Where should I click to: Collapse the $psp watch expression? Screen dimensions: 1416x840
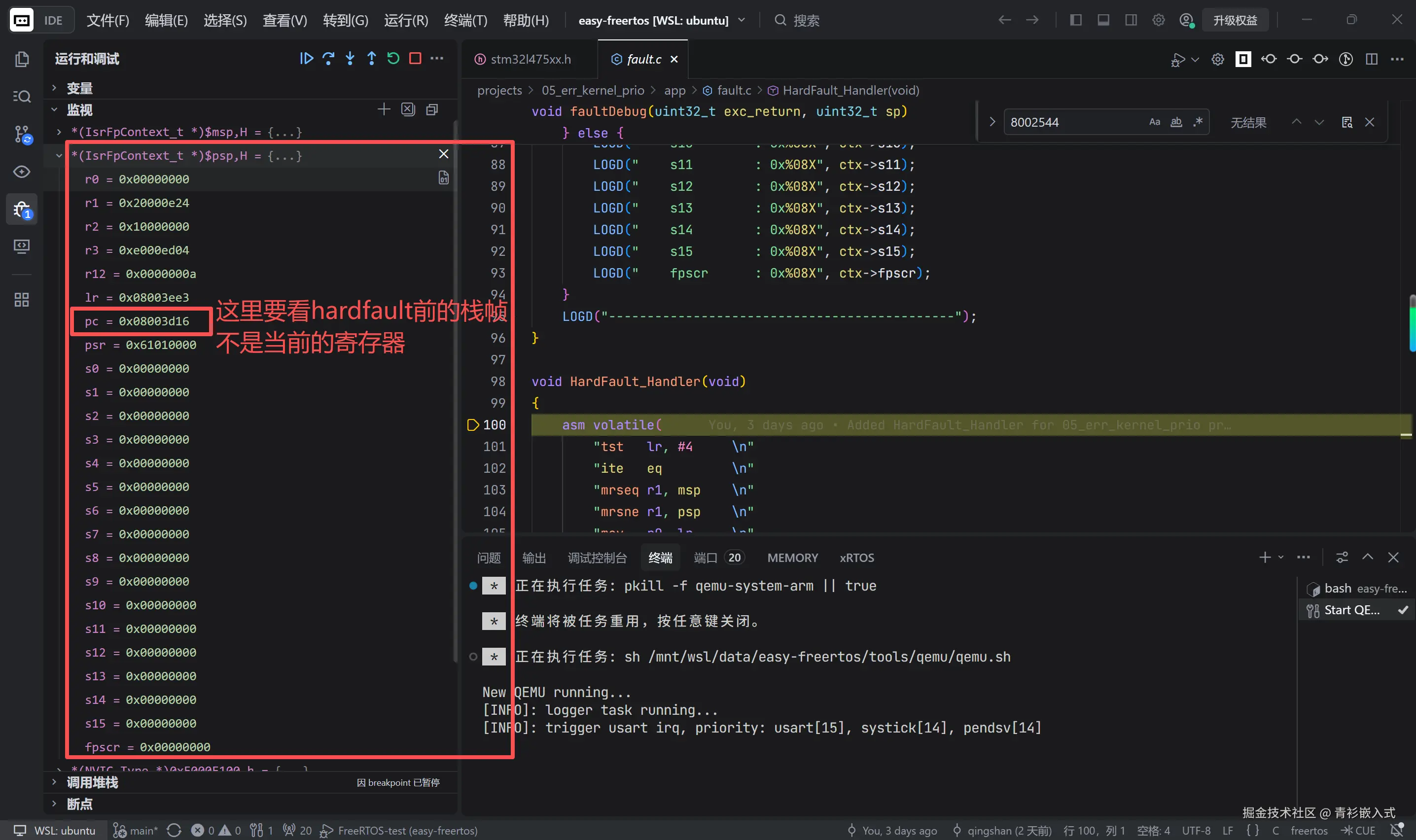pyautogui.click(x=59, y=155)
